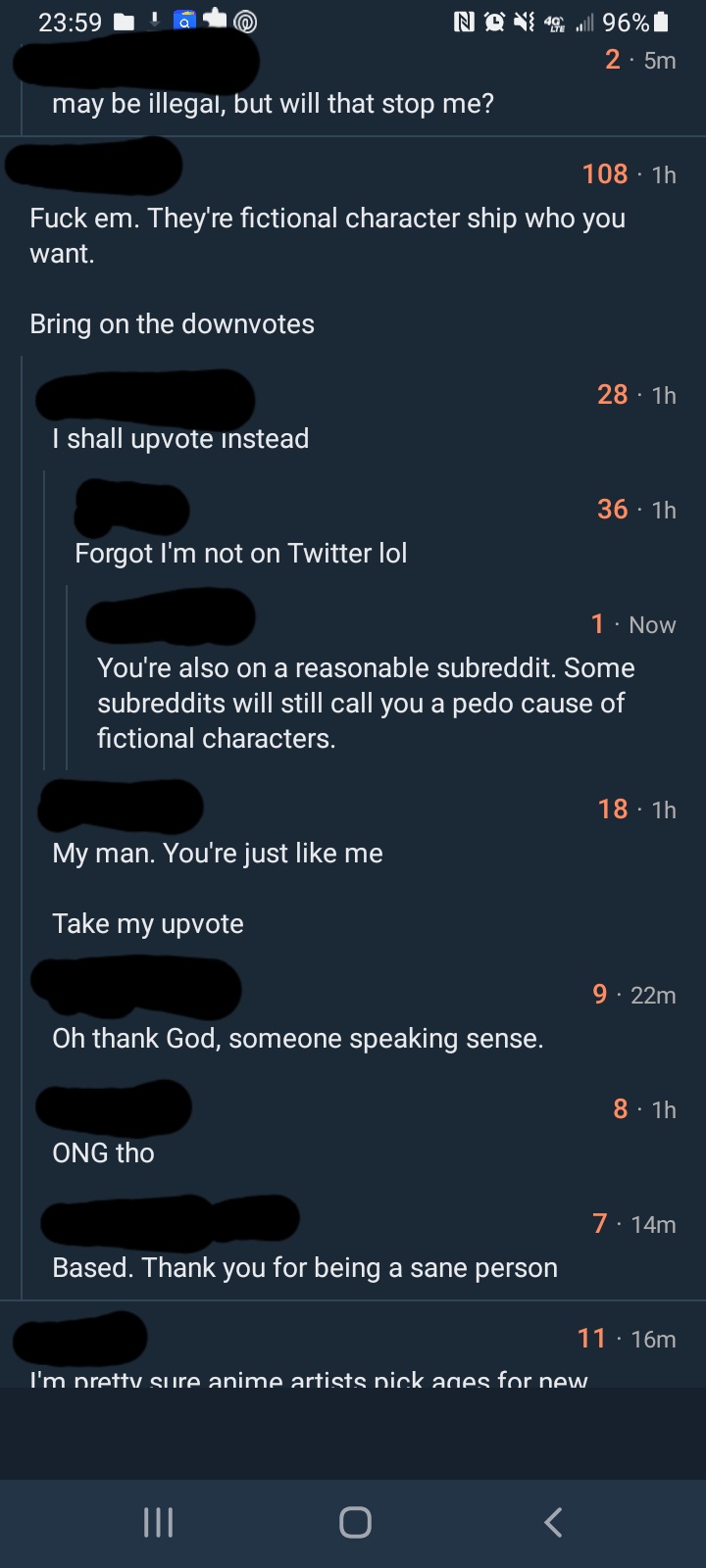Tap the vibrate mute status icon
Viewport: 706px width, 1568px height.
(x=524, y=23)
